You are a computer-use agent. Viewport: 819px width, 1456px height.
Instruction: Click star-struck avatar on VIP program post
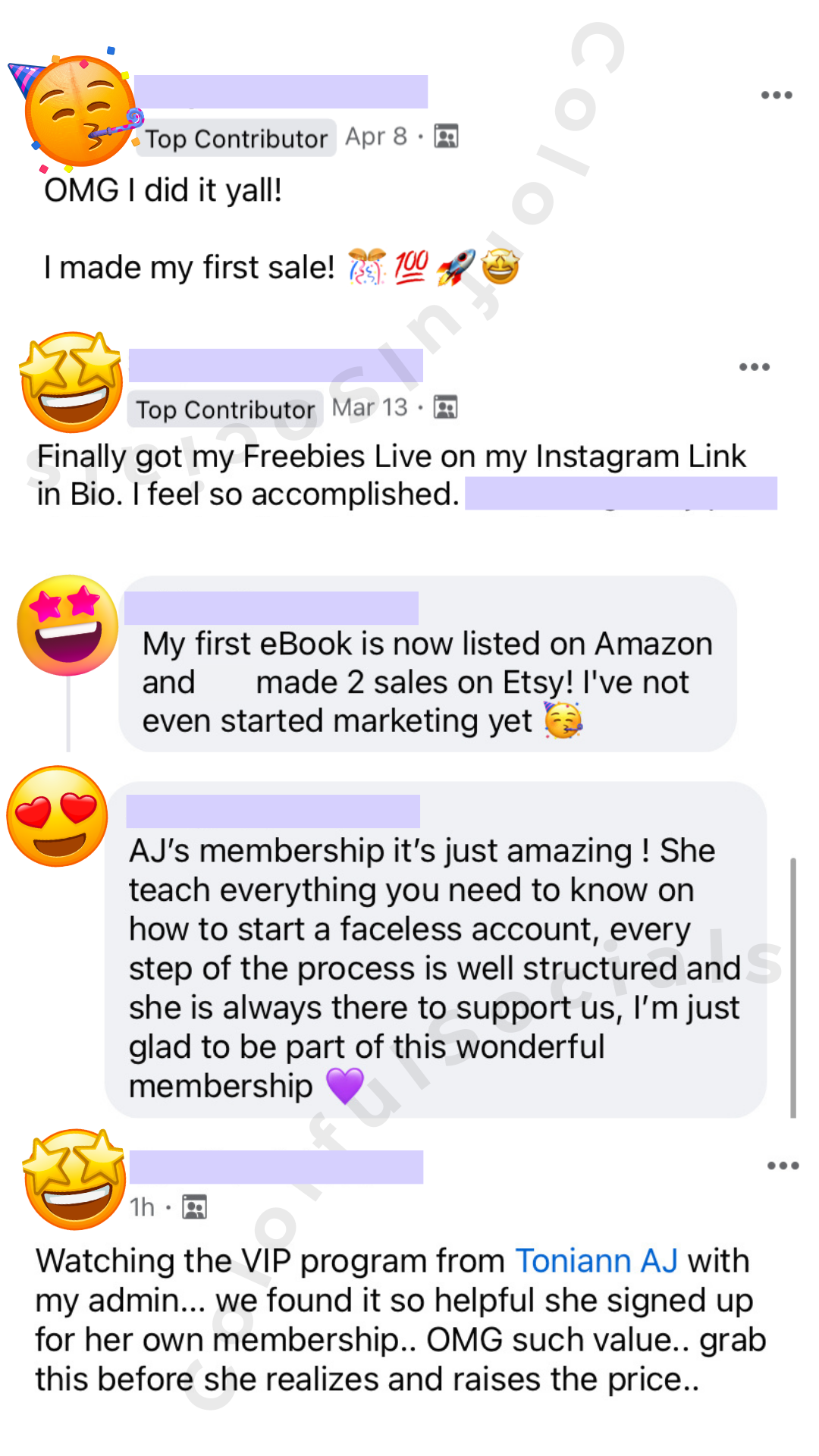coord(74,1179)
